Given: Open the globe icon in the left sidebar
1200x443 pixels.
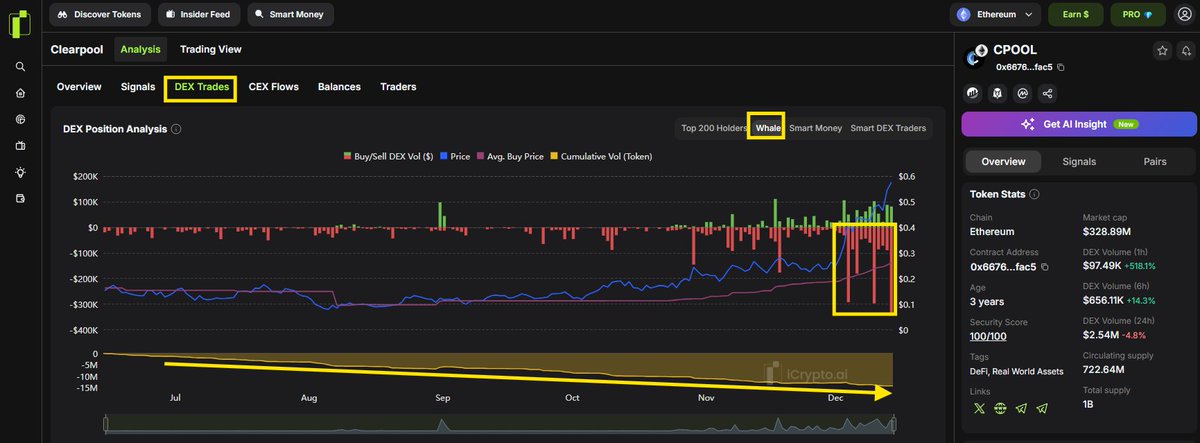Looking at the screenshot, I should coord(20,120).
